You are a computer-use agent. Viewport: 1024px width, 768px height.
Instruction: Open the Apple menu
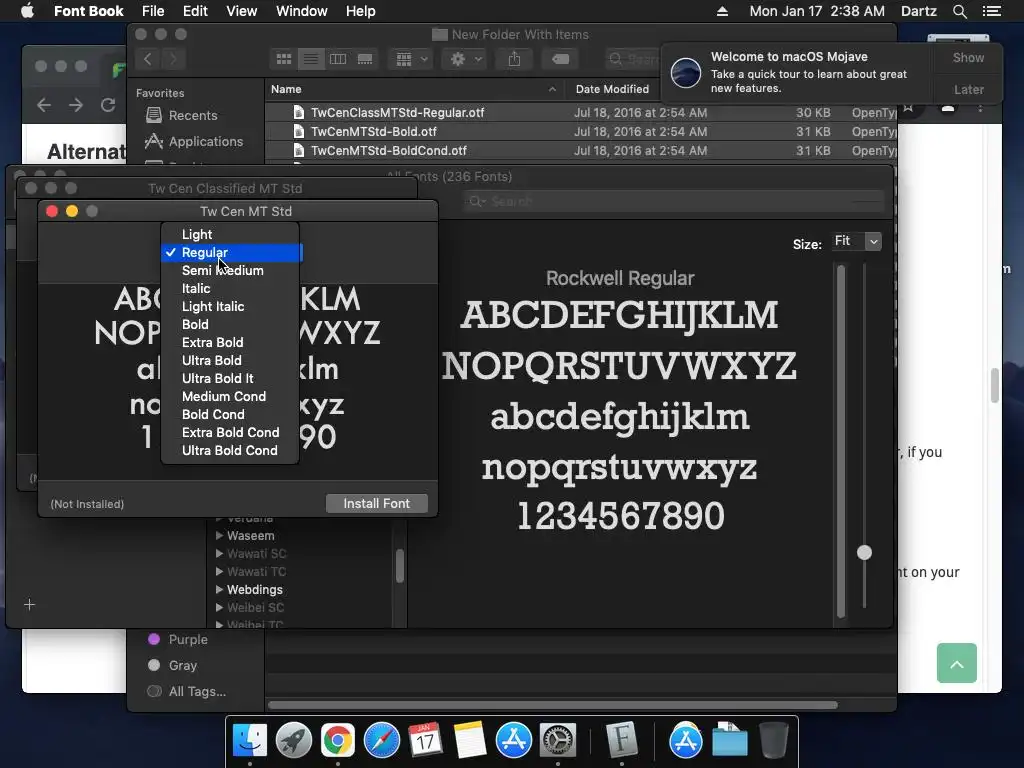click(x=27, y=11)
